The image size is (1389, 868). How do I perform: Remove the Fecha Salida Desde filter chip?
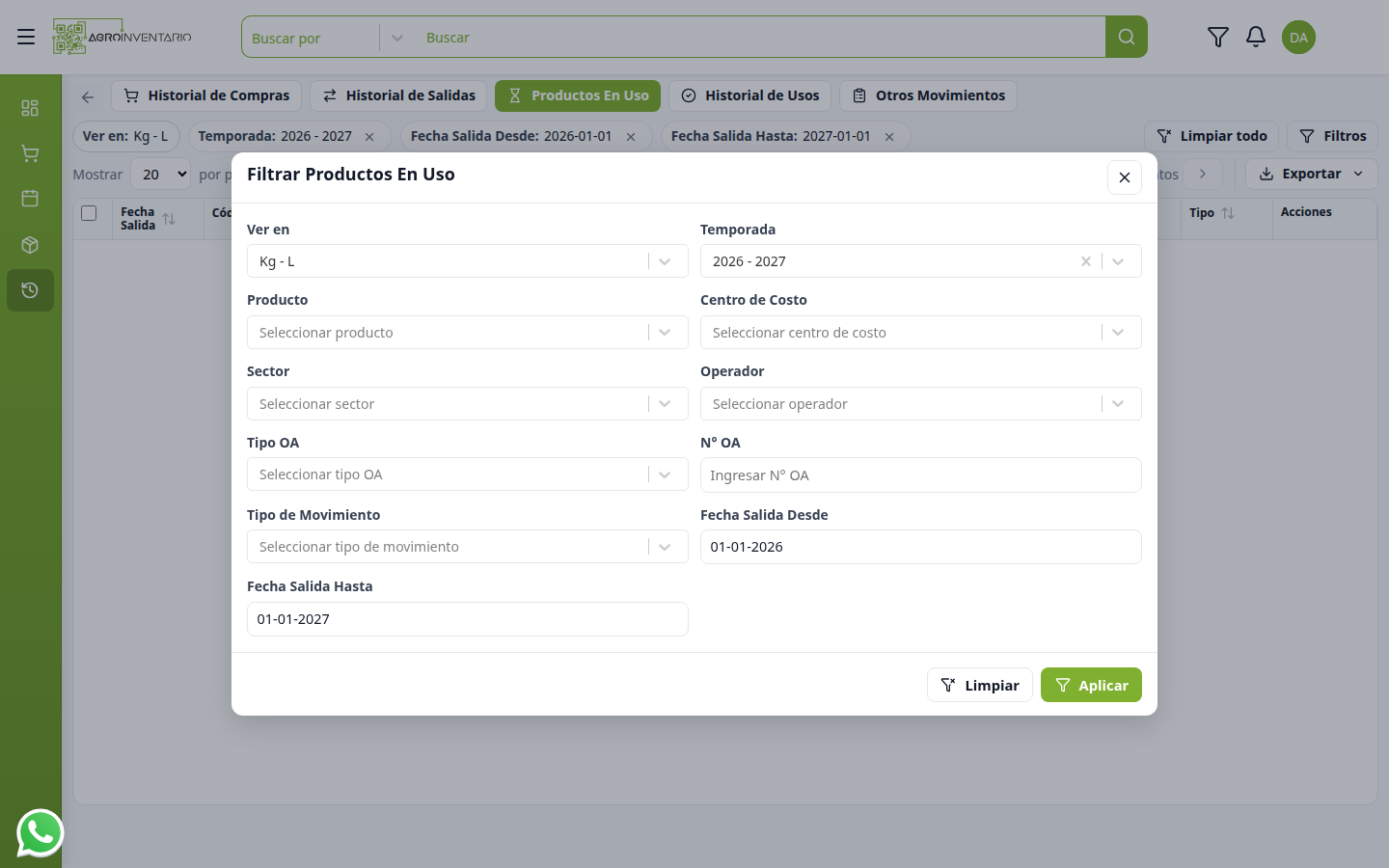[631, 137]
